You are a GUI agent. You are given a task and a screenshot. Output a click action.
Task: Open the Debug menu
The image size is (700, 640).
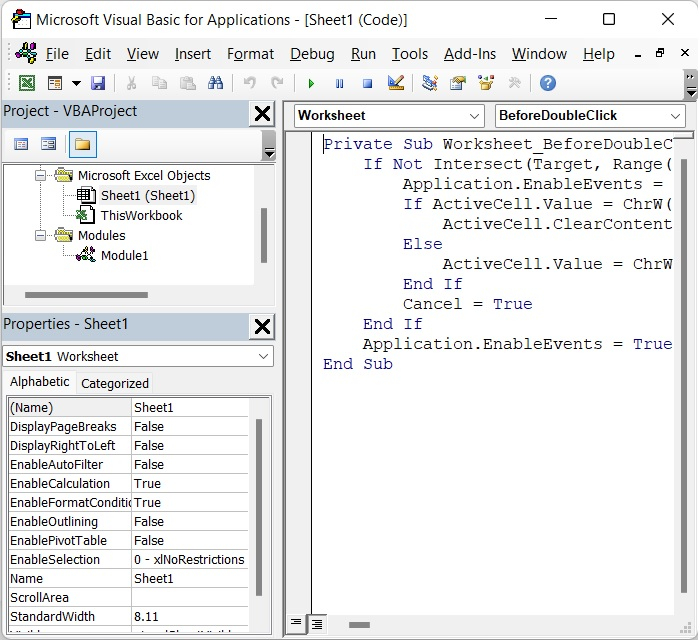(312, 54)
